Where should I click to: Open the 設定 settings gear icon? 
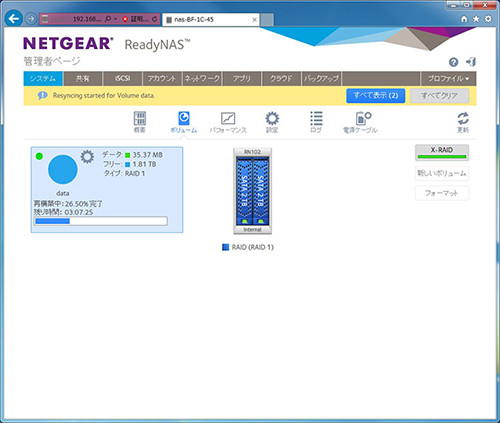(272, 122)
